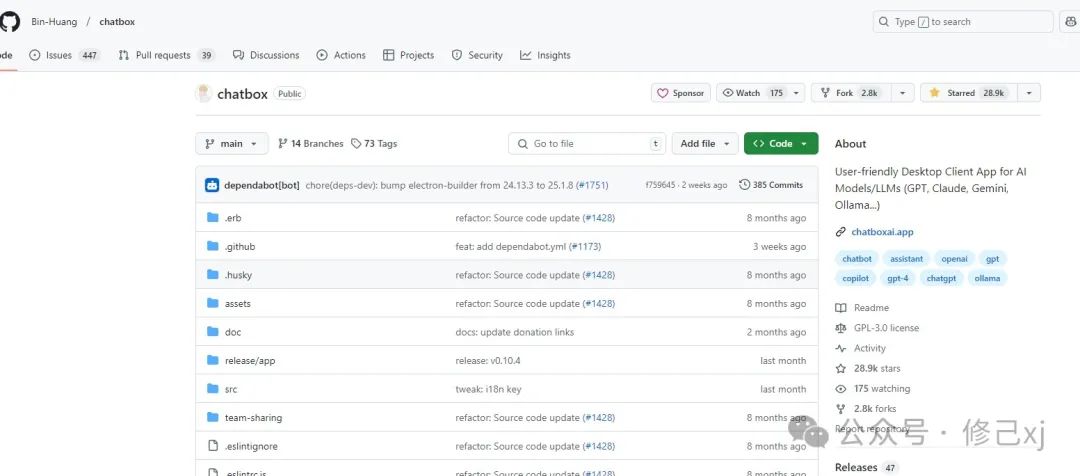Select the chatgpt topic tag
This screenshot has height=476, width=1080.
point(941,278)
